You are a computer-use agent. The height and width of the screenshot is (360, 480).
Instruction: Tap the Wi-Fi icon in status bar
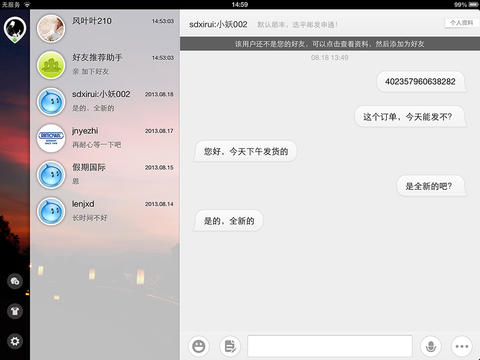pos(27,4)
